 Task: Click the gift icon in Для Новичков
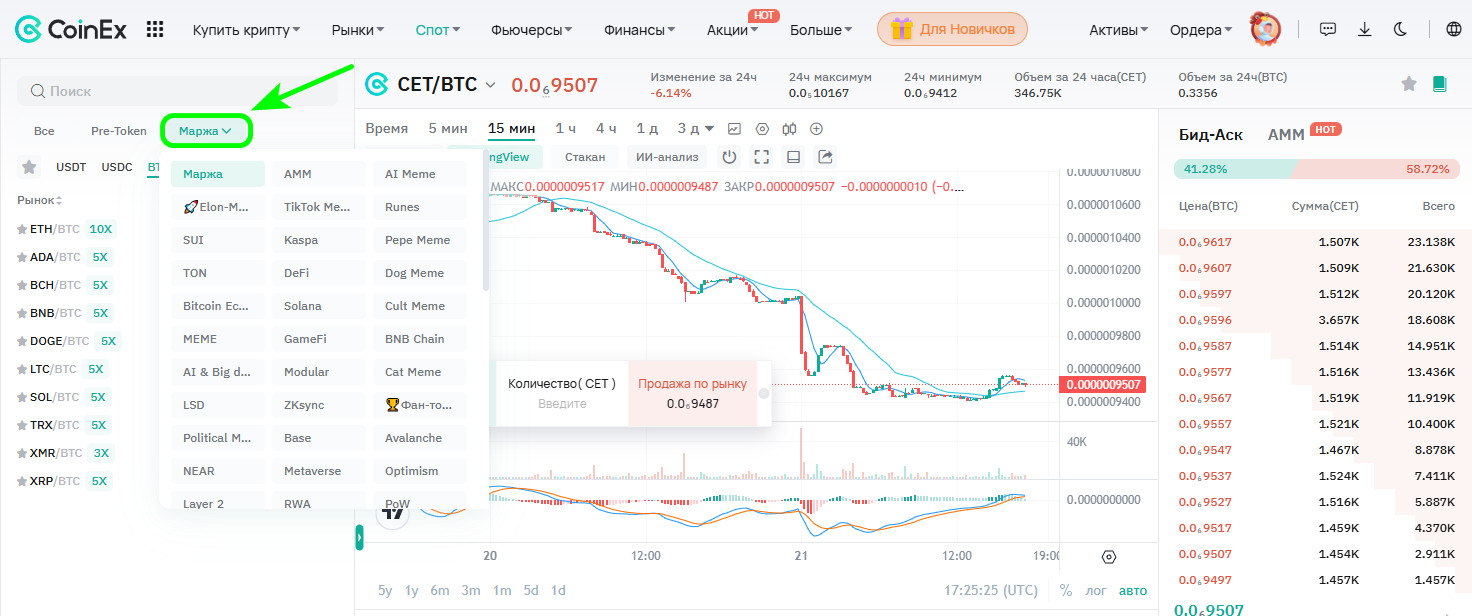(902, 29)
